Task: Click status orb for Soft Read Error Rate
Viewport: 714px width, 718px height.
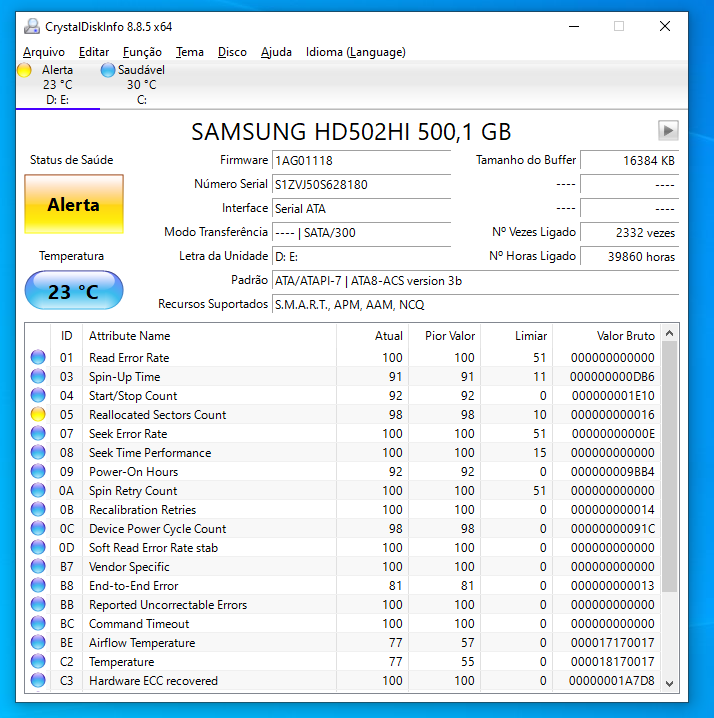Action: tap(38, 547)
